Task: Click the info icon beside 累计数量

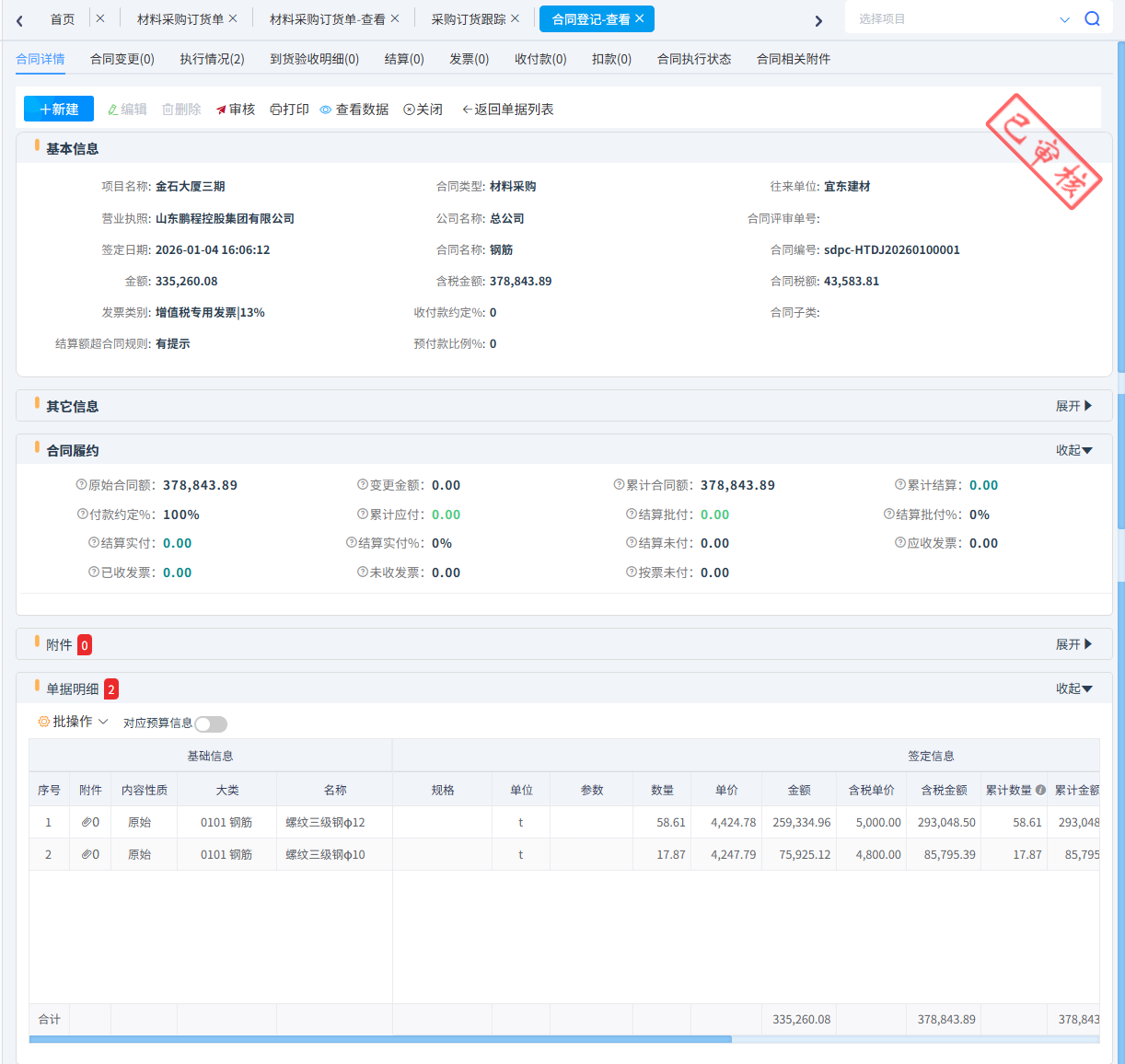Action: pyautogui.click(x=1040, y=790)
